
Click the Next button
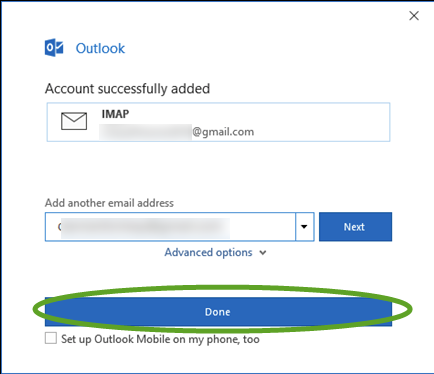[355, 227]
